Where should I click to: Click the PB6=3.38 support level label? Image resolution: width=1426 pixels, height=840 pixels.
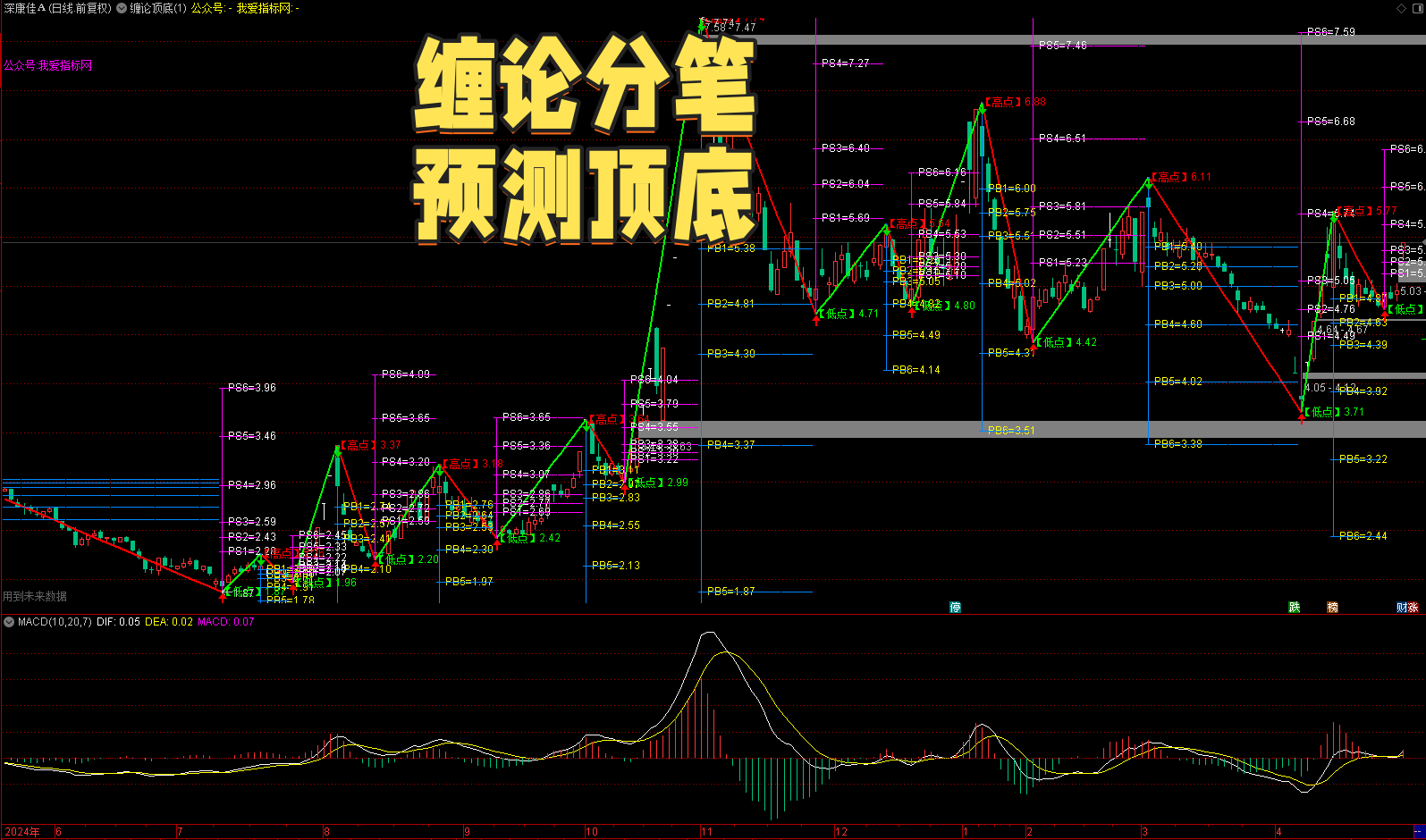[x=1177, y=444]
